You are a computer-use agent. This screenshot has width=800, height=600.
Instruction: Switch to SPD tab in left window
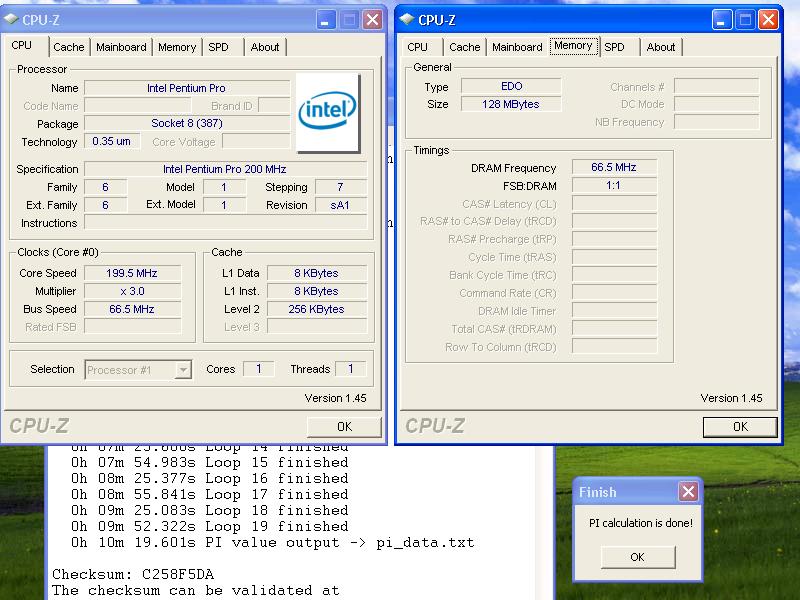tap(218, 47)
